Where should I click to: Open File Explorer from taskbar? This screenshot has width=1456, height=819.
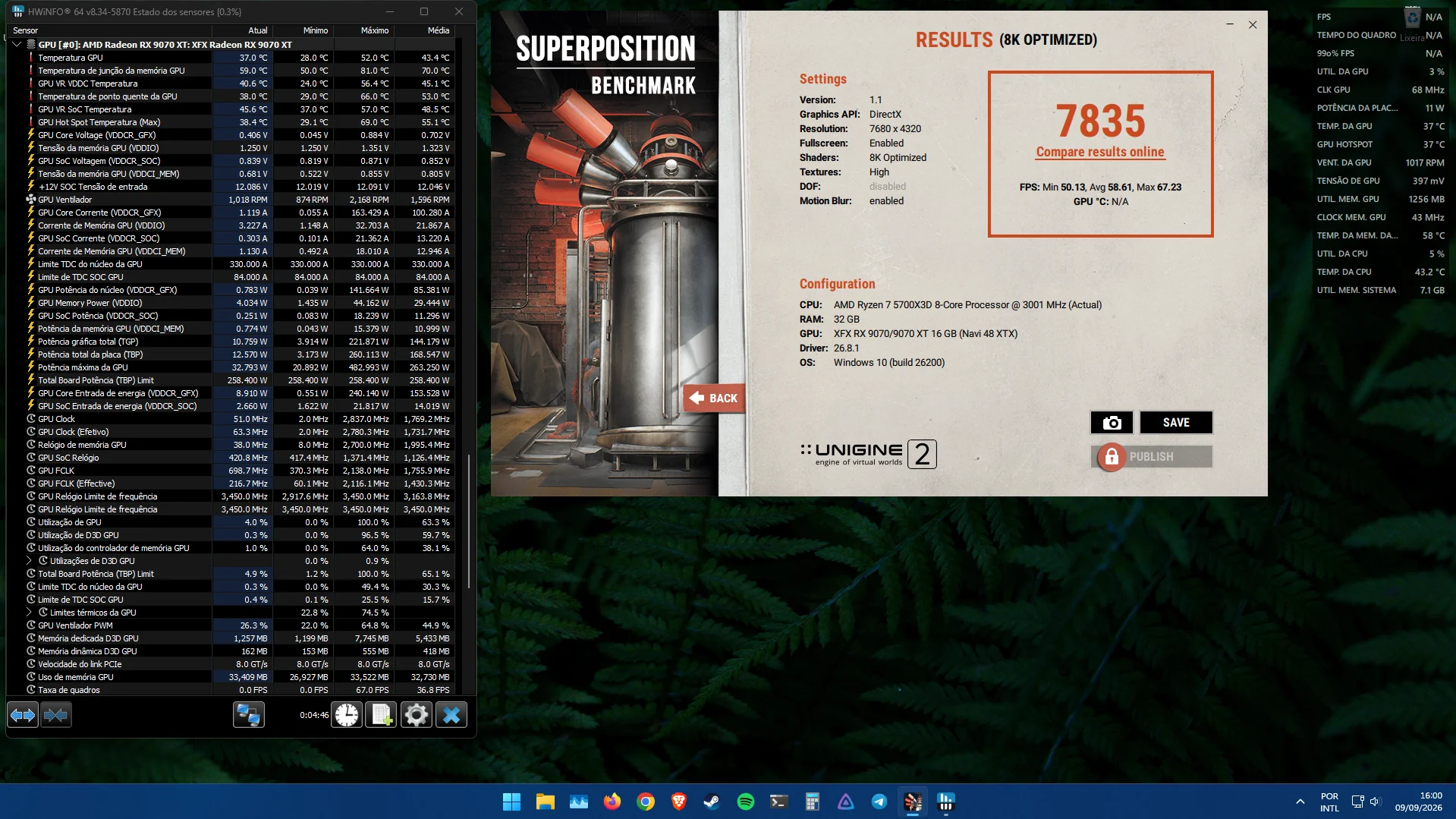click(x=546, y=802)
